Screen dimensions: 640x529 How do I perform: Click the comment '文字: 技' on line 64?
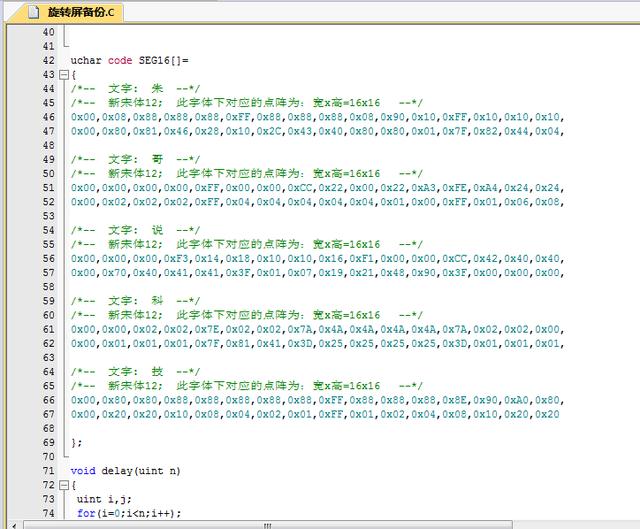136,371
